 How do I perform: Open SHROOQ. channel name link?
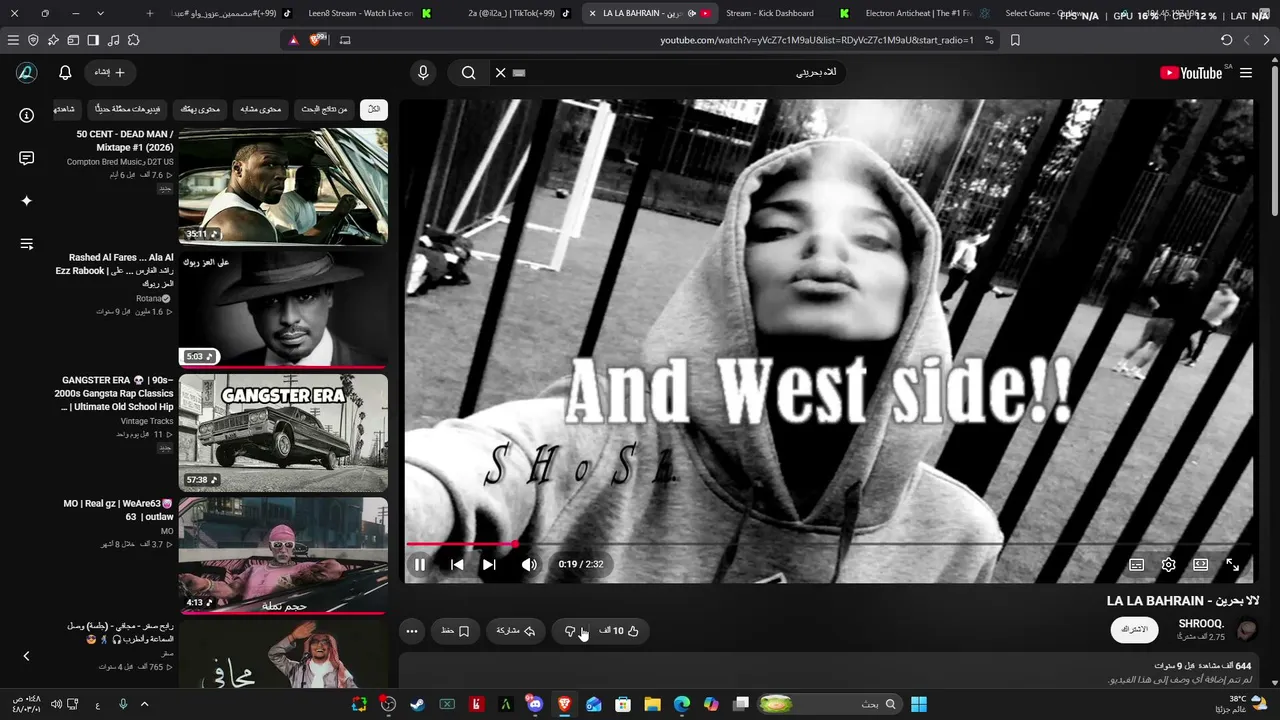click(1201, 624)
